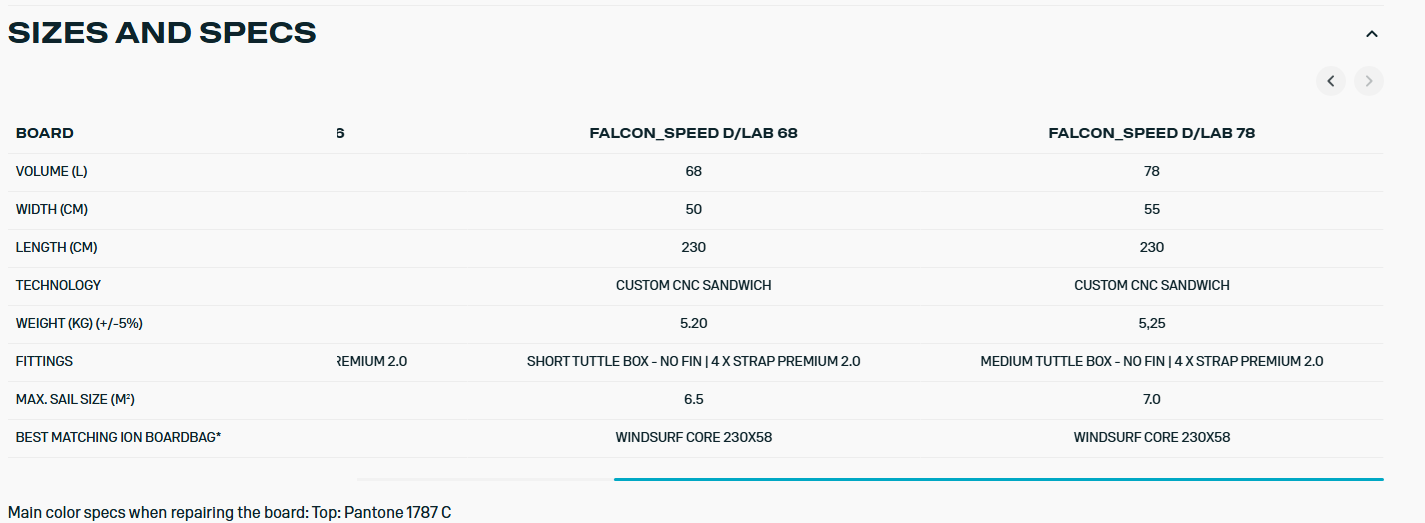Click the 7.0 max sail size value

[x=1151, y=399]
